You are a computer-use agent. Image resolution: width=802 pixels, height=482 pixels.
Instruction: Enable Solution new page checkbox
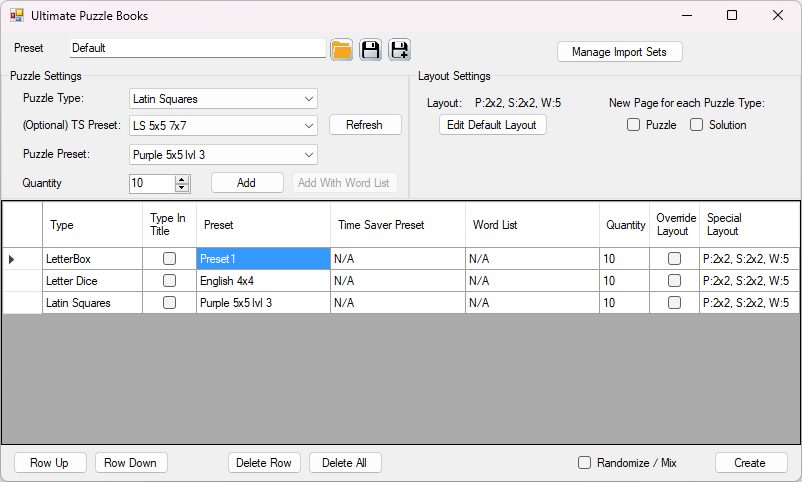[697, 125]
